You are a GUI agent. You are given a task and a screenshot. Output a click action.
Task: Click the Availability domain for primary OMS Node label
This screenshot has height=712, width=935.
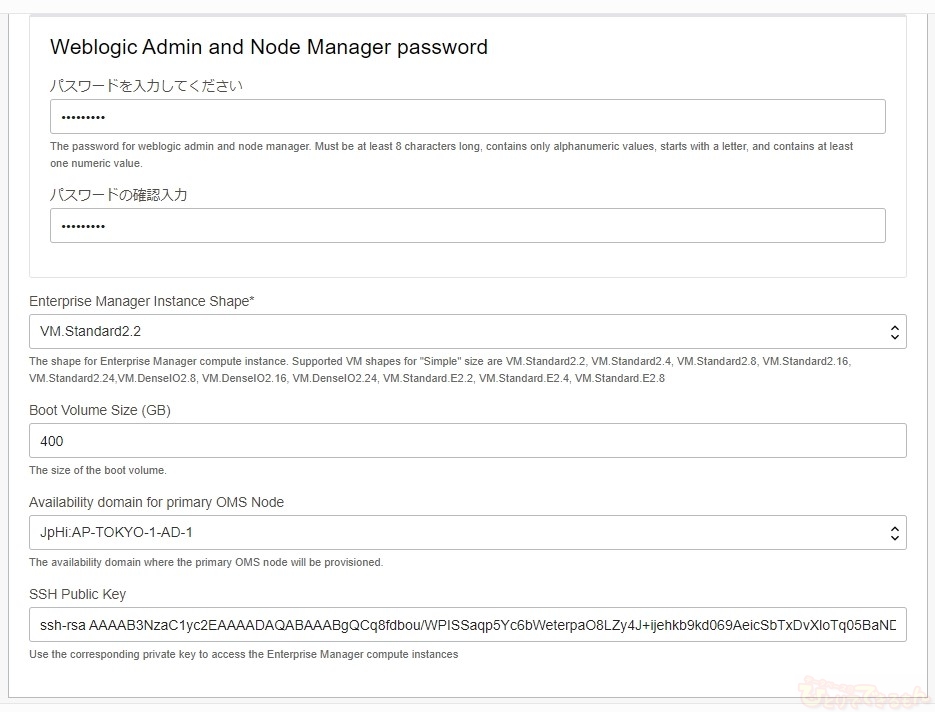pyautogui.click(x=156, y=502)
